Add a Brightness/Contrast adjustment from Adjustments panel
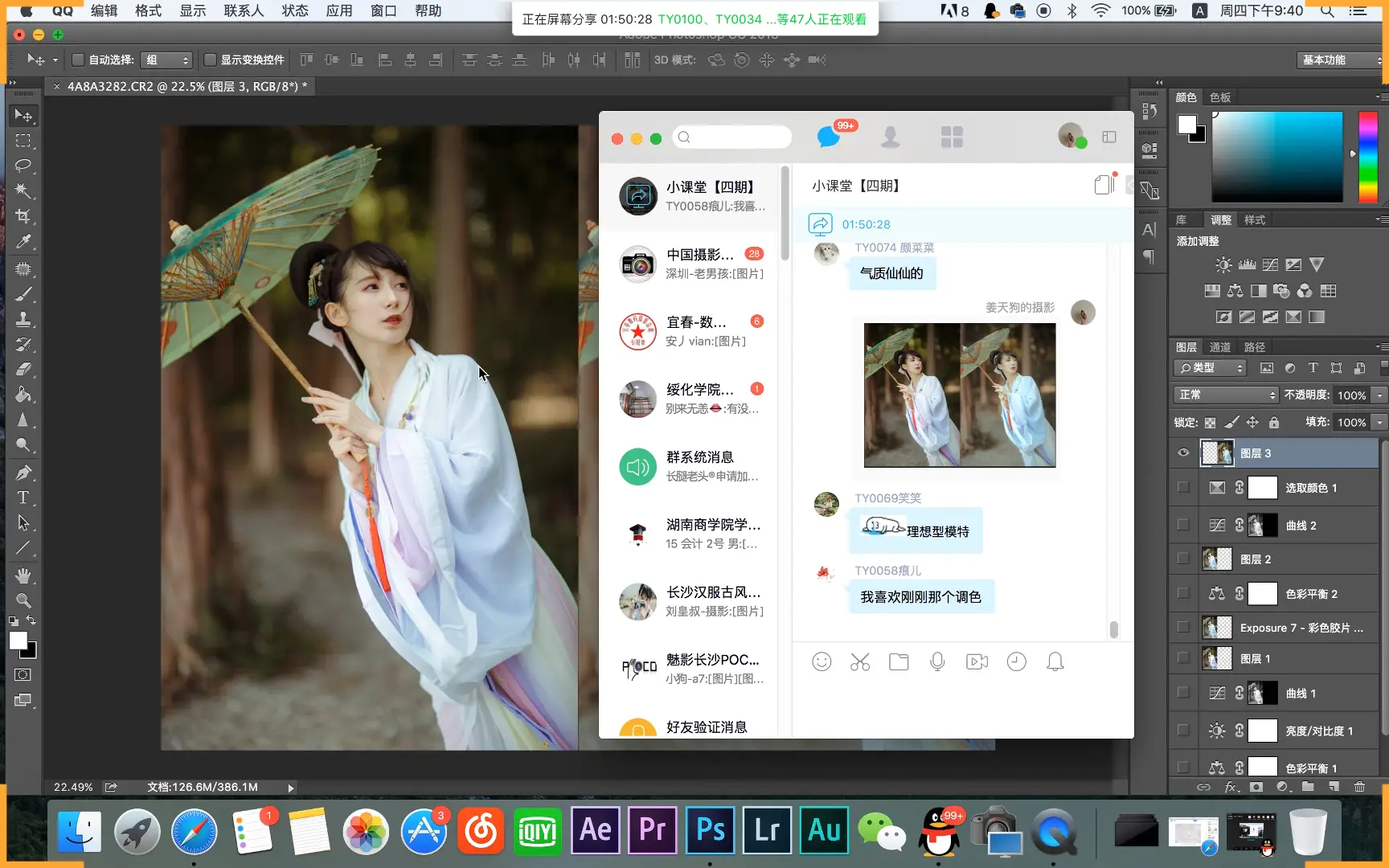This screenshot has height=868, width=1389. click(1223, 264)
